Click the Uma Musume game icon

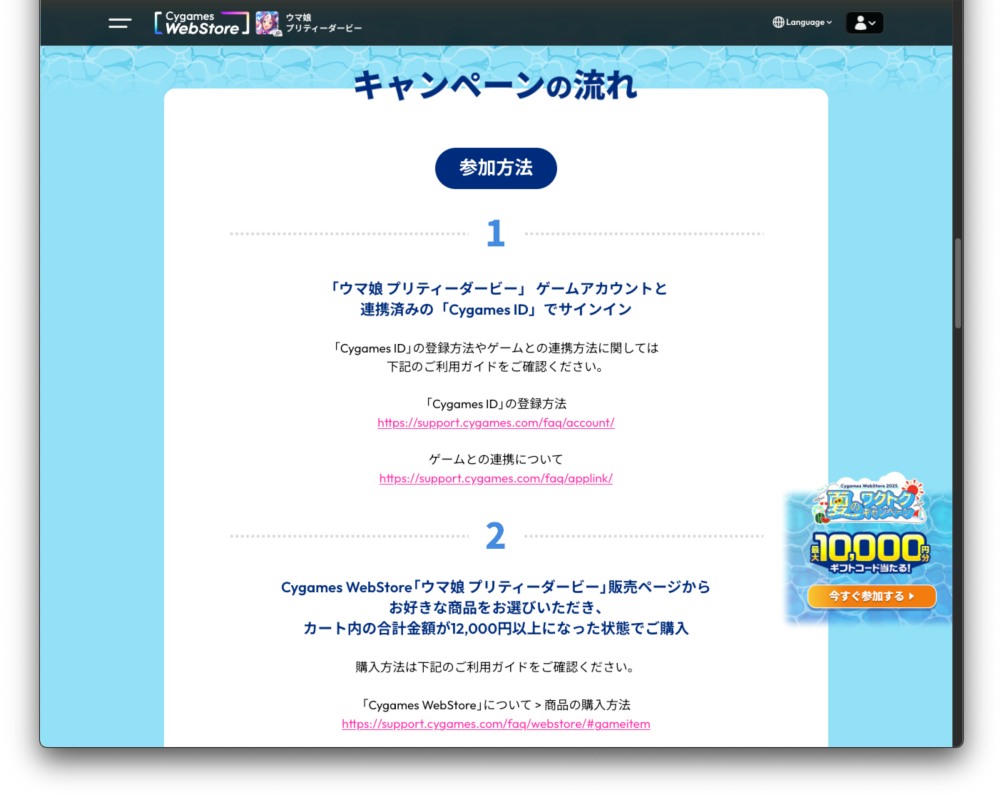point(267,23)
